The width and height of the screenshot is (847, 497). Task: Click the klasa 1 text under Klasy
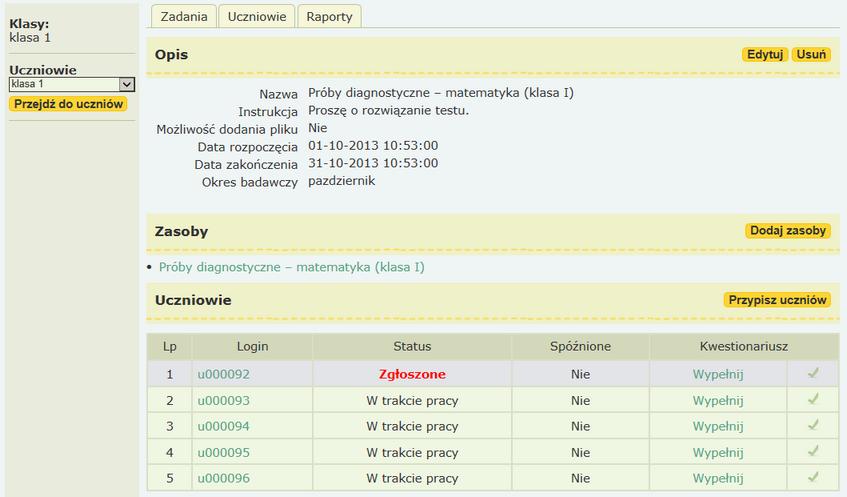[30, 38]
